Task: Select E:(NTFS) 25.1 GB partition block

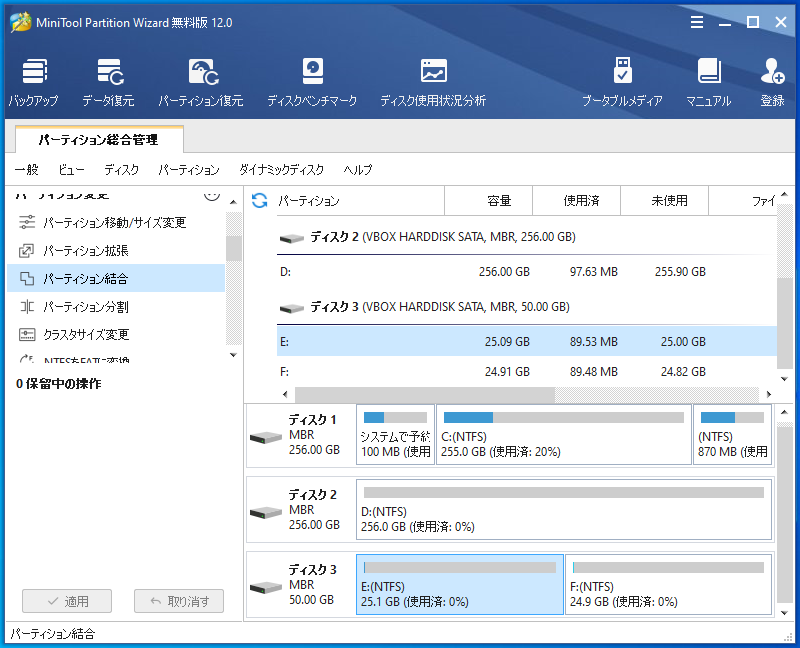Action: point(460,585)
